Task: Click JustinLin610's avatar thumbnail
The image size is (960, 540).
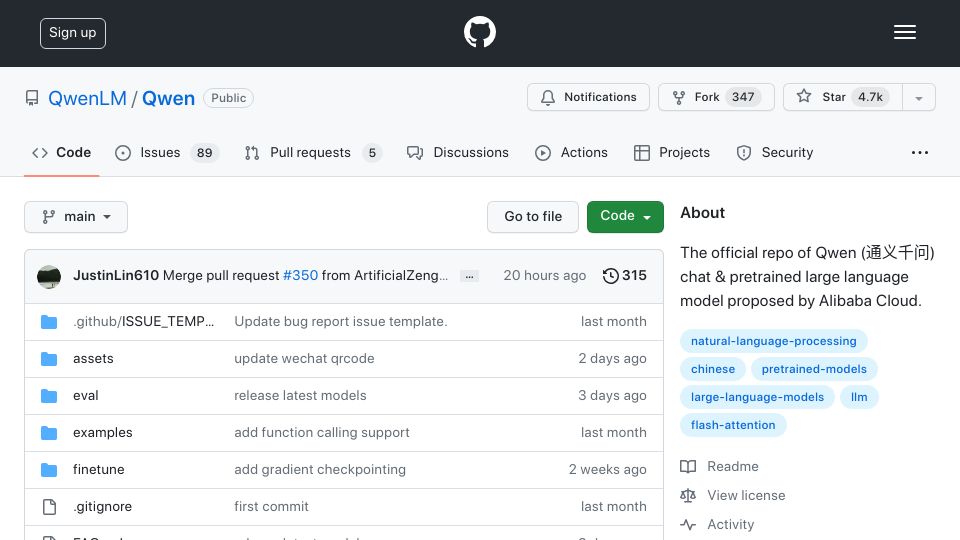Action: 49,276
